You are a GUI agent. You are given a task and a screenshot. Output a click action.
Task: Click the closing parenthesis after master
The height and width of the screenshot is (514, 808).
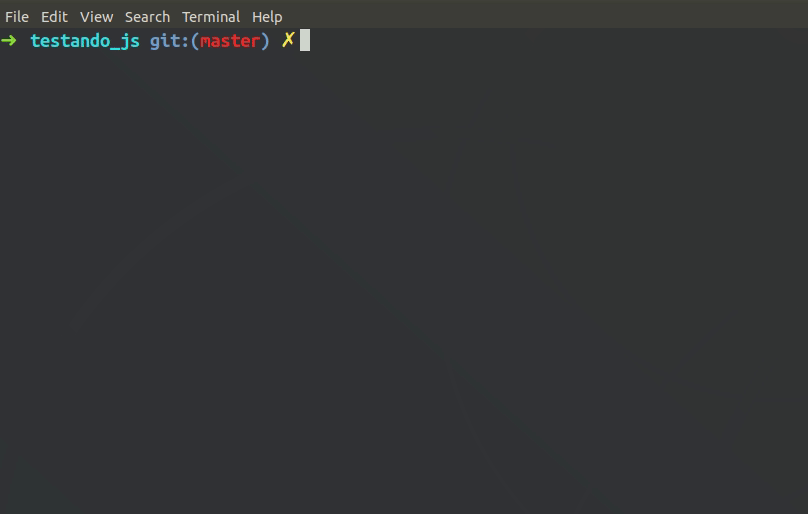265,41
